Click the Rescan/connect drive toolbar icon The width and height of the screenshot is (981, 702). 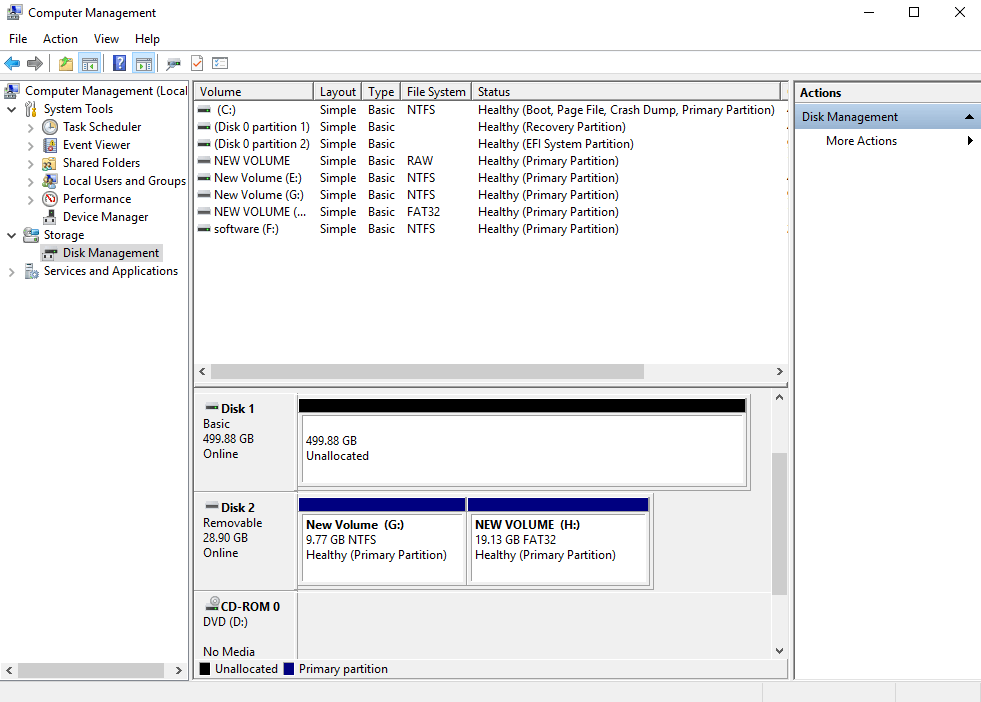tap(173, 63)
